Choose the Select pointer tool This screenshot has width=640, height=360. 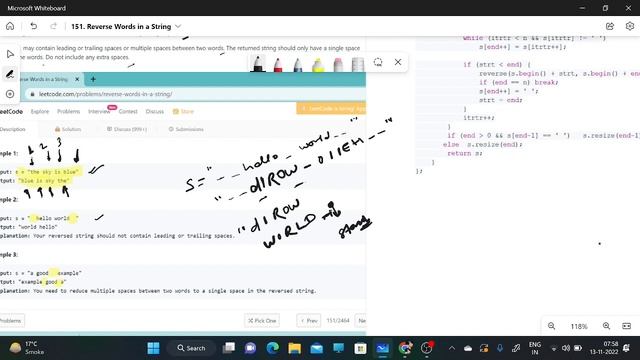click(10, 54)
